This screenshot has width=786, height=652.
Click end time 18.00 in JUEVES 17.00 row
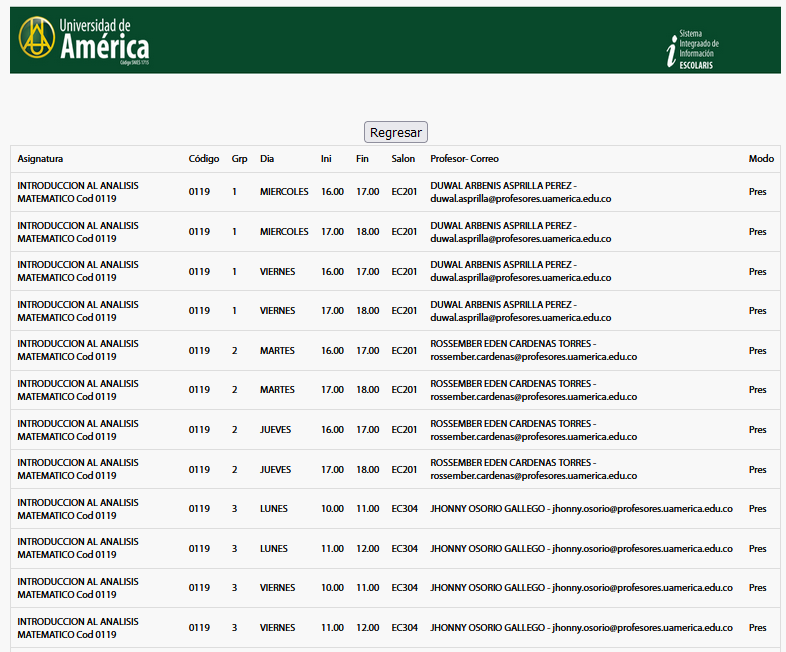[x=367, y=470]
